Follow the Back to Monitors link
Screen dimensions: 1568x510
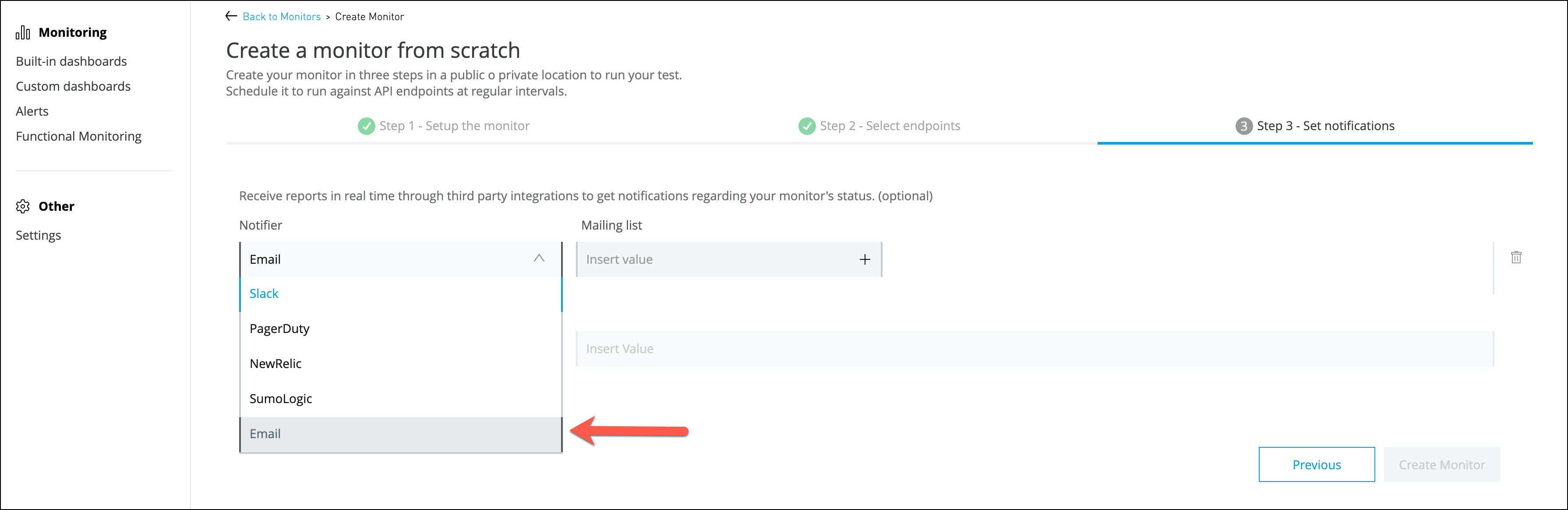(x=281, y=17)
